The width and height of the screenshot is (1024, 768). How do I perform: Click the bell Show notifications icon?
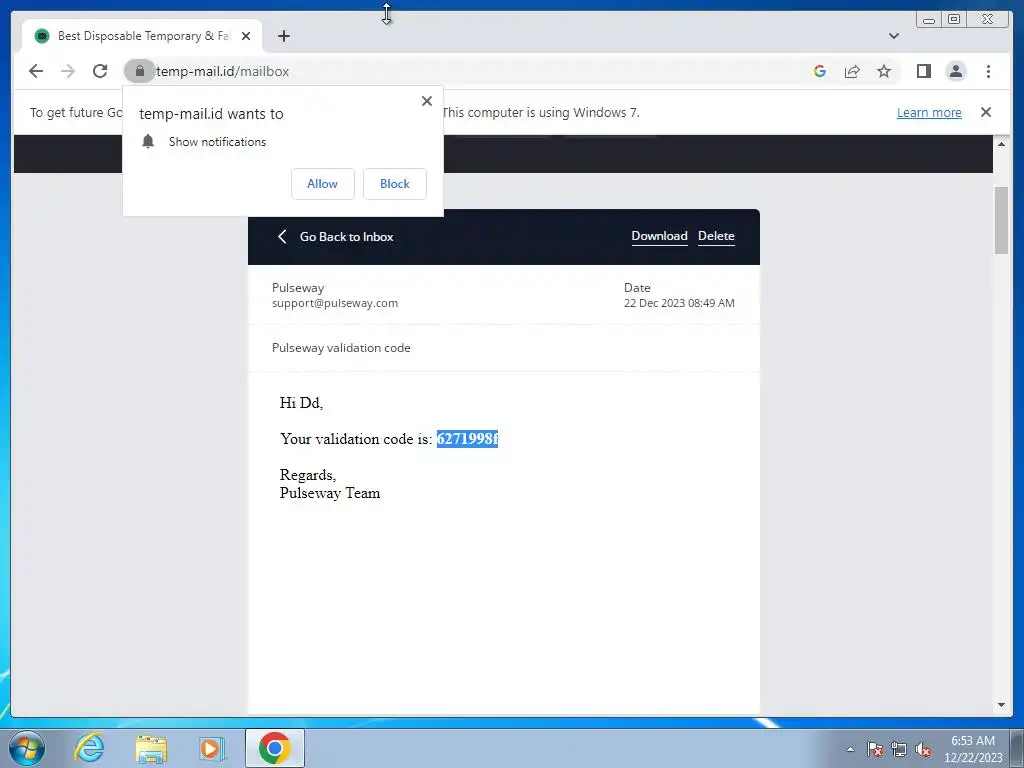pyautogui.click(x=148, y=142)
